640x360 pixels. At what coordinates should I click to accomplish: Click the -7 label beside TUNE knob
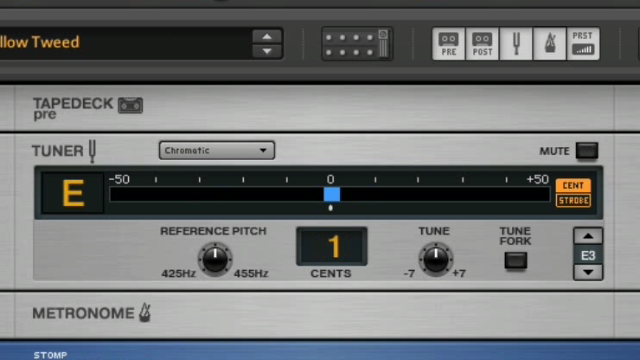coord(409,273)
